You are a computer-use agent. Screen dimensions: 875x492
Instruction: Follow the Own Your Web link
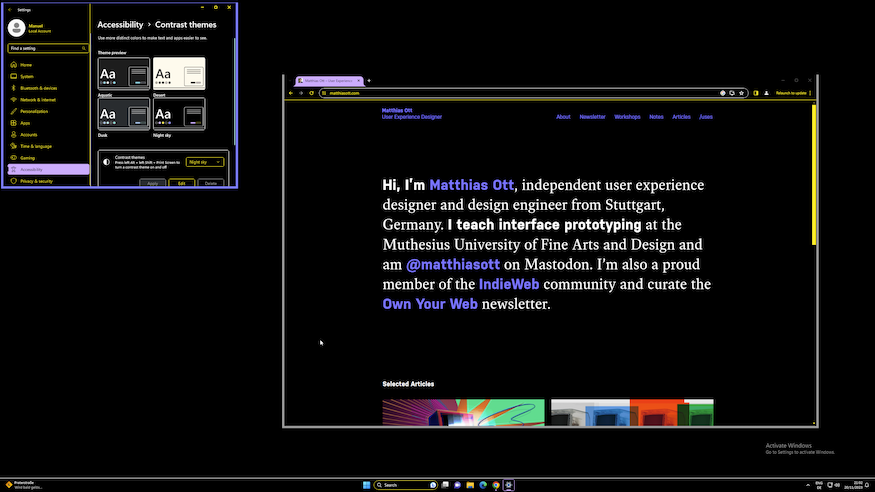tap(430, 304)
